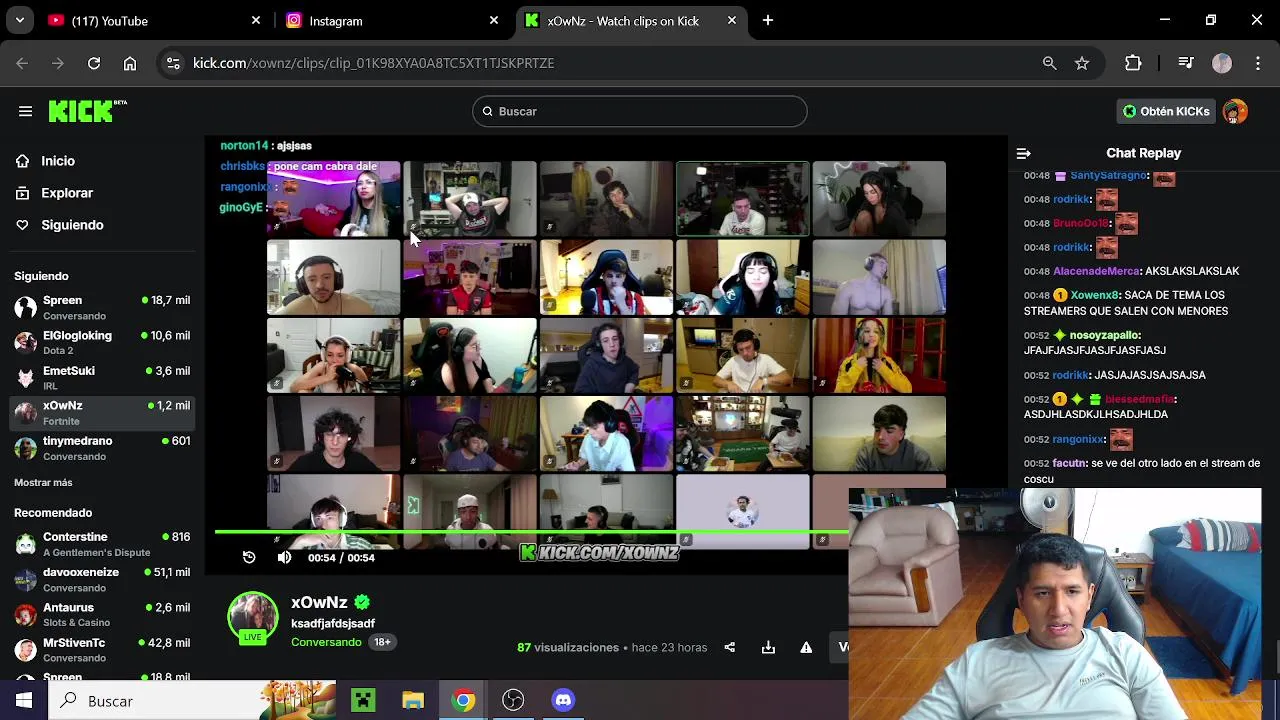Click the browser home button
Viewport: 1280px width, 720px height.
[130, 63]
